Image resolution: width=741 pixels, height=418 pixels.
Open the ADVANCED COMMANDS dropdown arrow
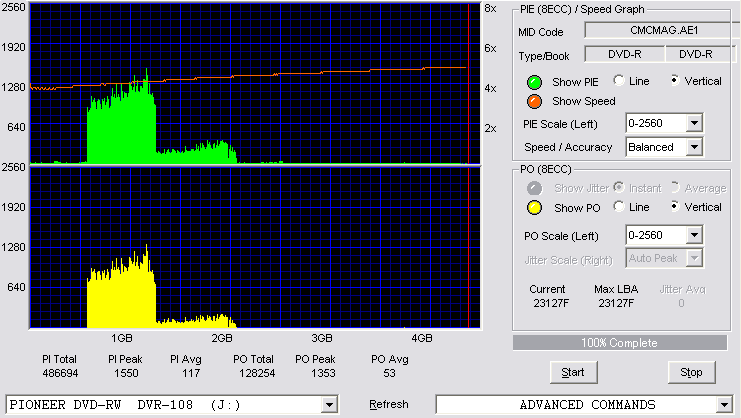pos(724,405)
